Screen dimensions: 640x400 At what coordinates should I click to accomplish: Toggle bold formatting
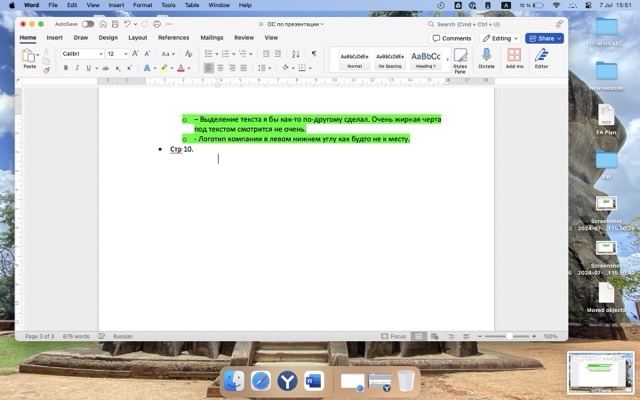point(66,68)
